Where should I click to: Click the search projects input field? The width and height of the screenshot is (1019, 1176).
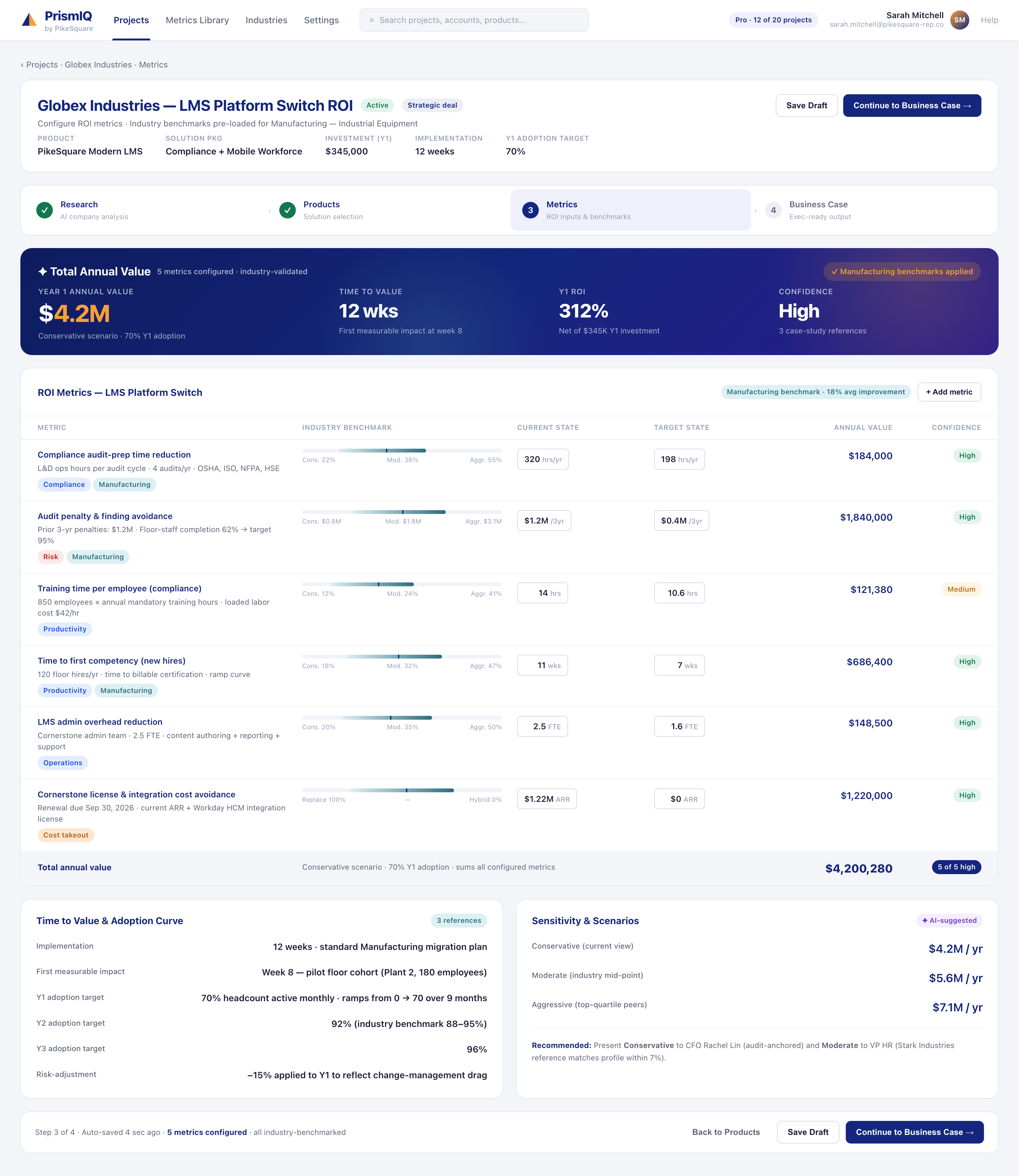pyautogui.click(x=474, y=20)
